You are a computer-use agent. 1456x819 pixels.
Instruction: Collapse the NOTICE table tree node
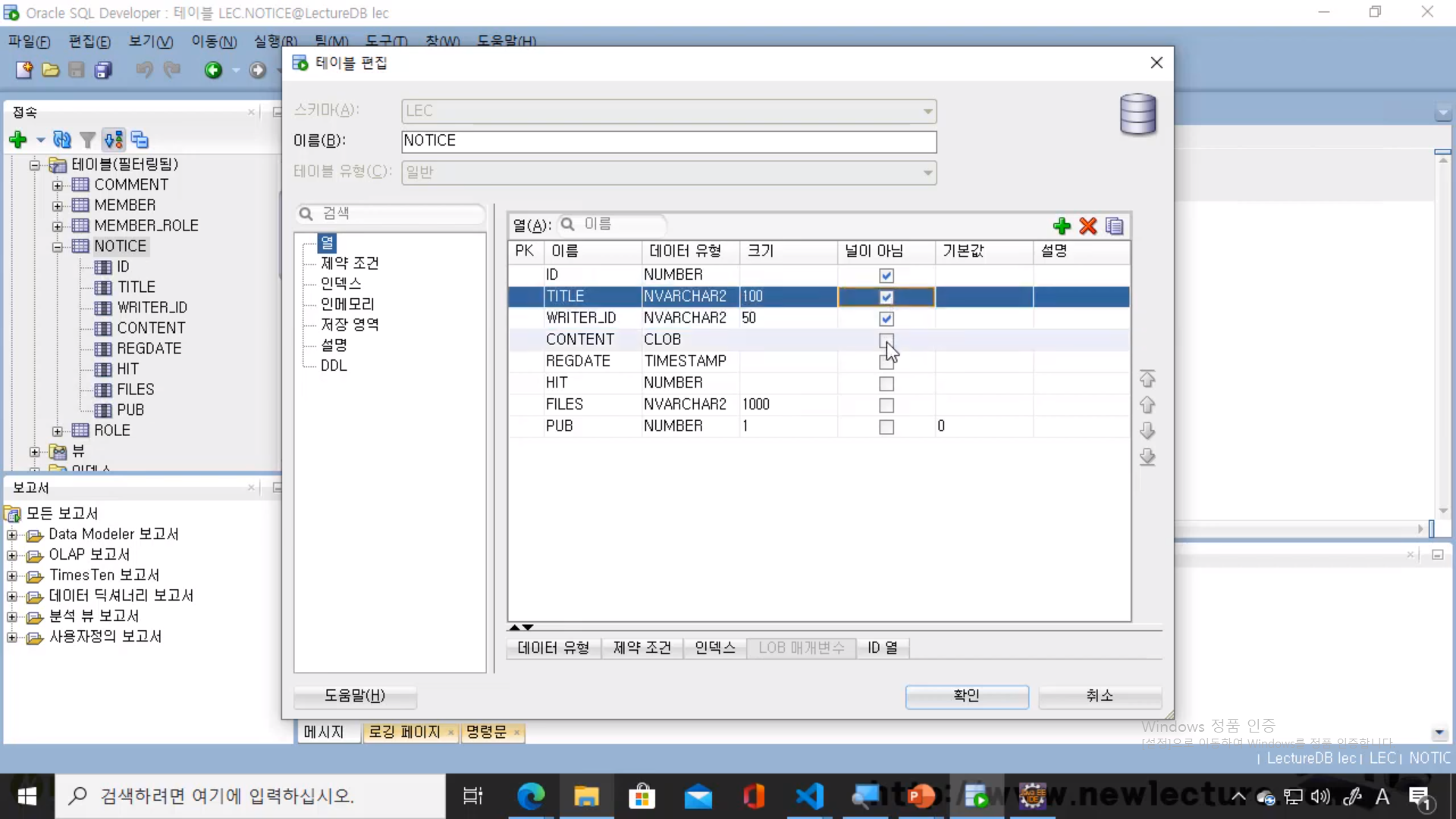(58, 246)
